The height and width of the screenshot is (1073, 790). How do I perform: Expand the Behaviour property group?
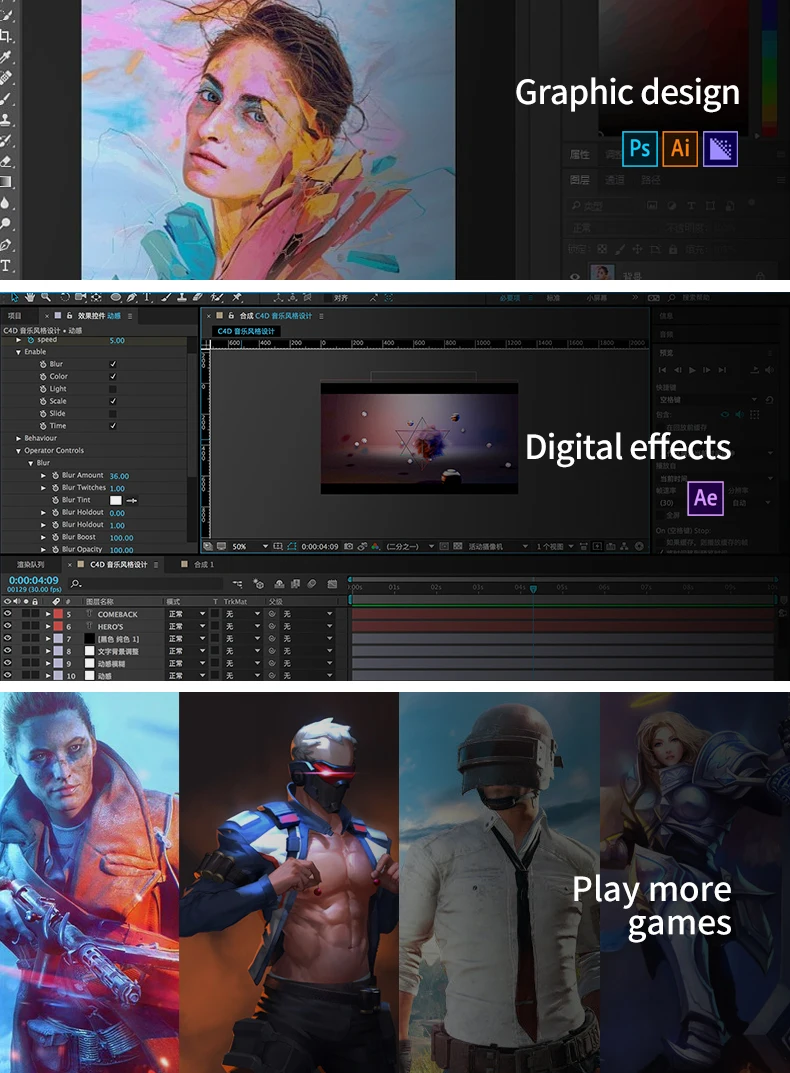tap(18, 438)
